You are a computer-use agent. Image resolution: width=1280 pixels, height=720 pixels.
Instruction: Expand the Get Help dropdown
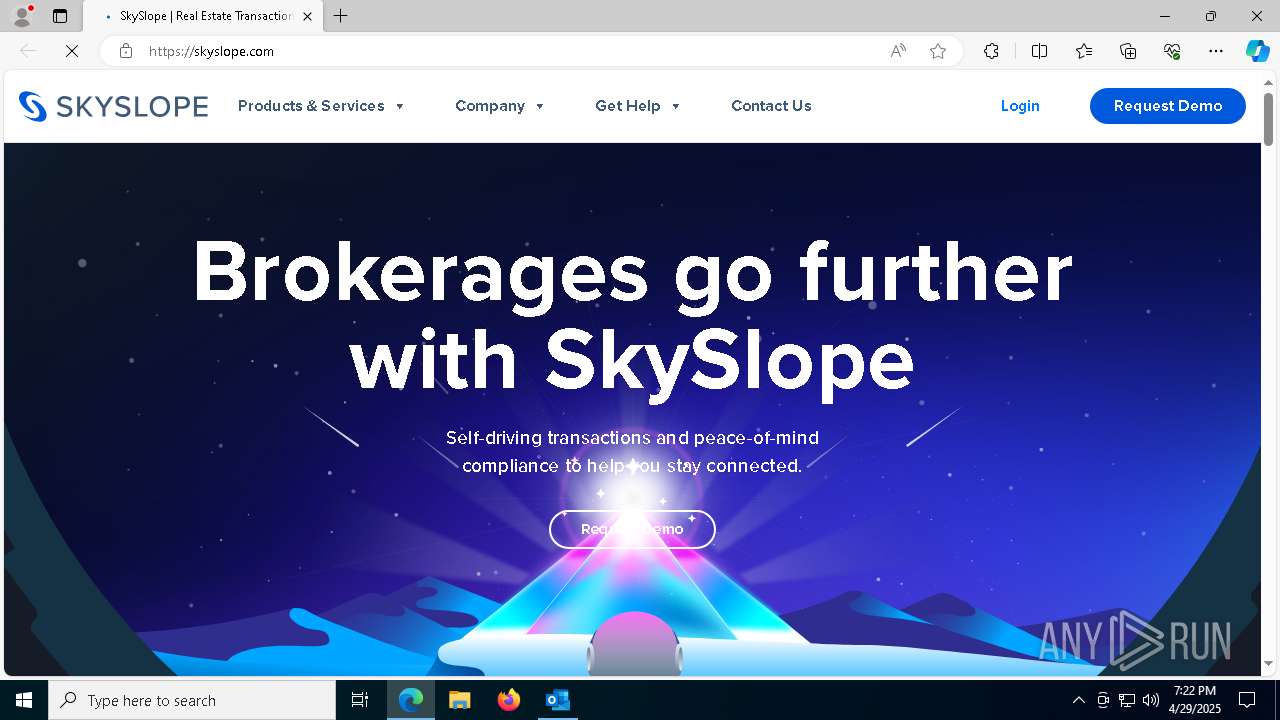pyautogui.click(x=638, y=106)
